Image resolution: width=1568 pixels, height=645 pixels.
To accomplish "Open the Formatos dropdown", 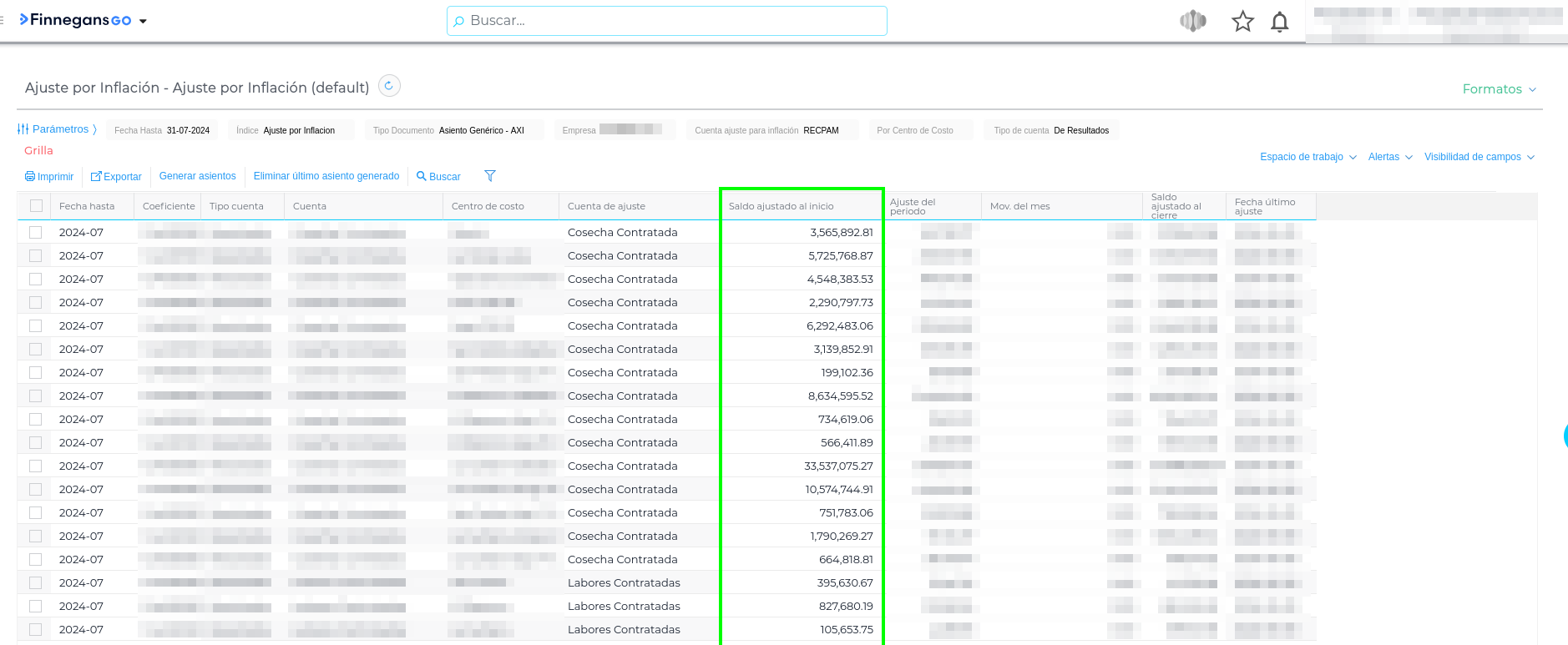I will [x=1499, y=89].
